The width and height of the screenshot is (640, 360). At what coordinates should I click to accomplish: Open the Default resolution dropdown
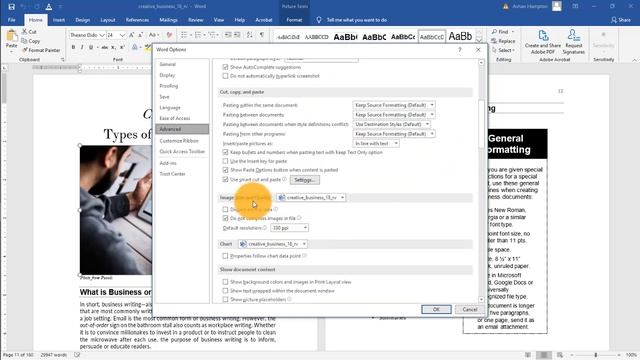[289, 228]
